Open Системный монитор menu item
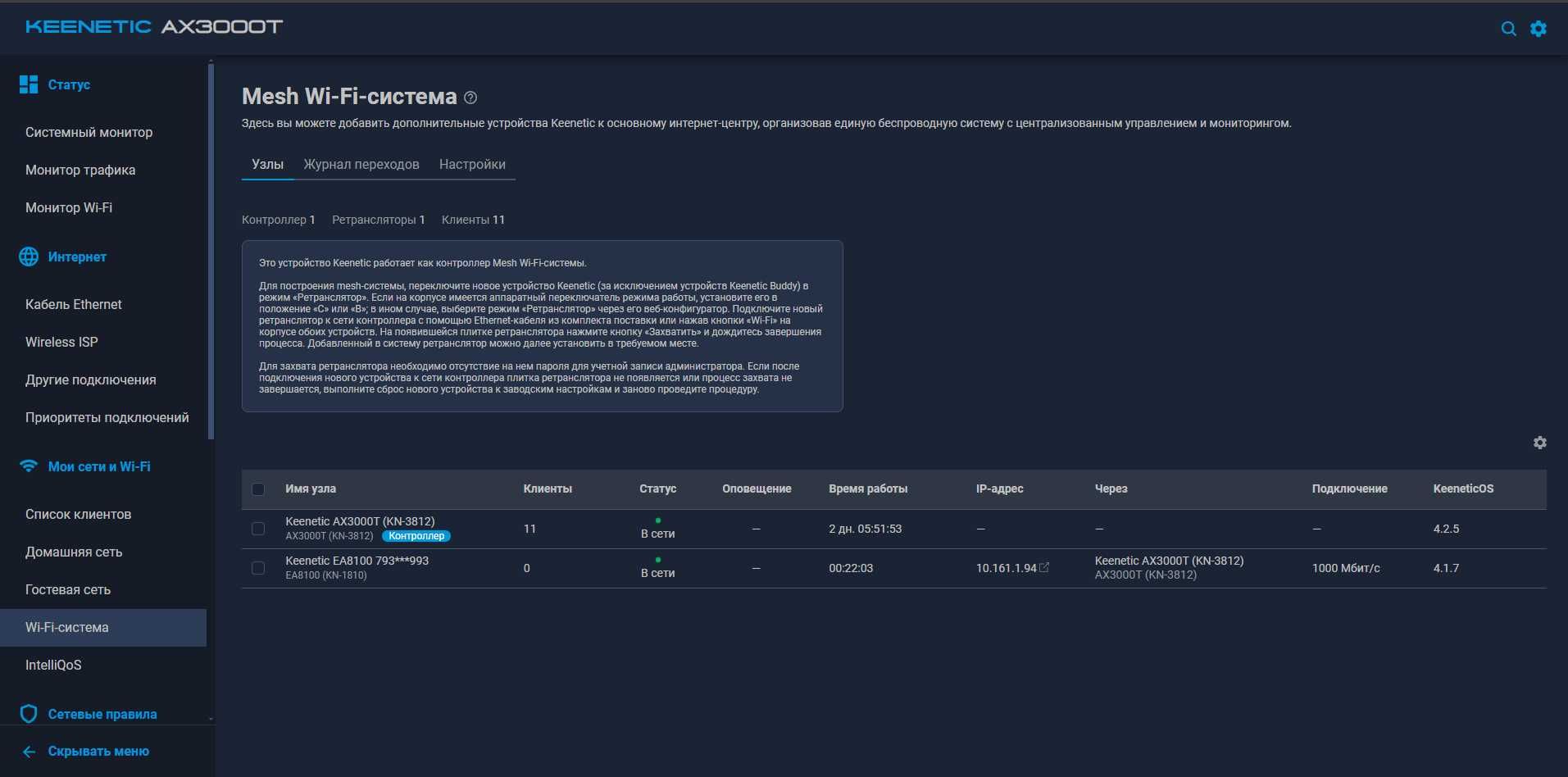The image size is (1568, 777). [89, 132]
